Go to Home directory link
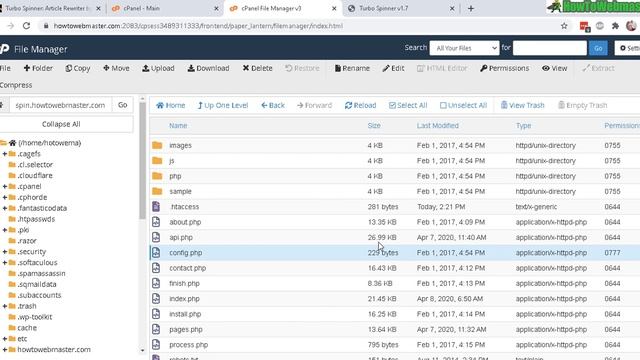This screenshot has height=360, width=640. pyautogui.click(x=171, y=105)
